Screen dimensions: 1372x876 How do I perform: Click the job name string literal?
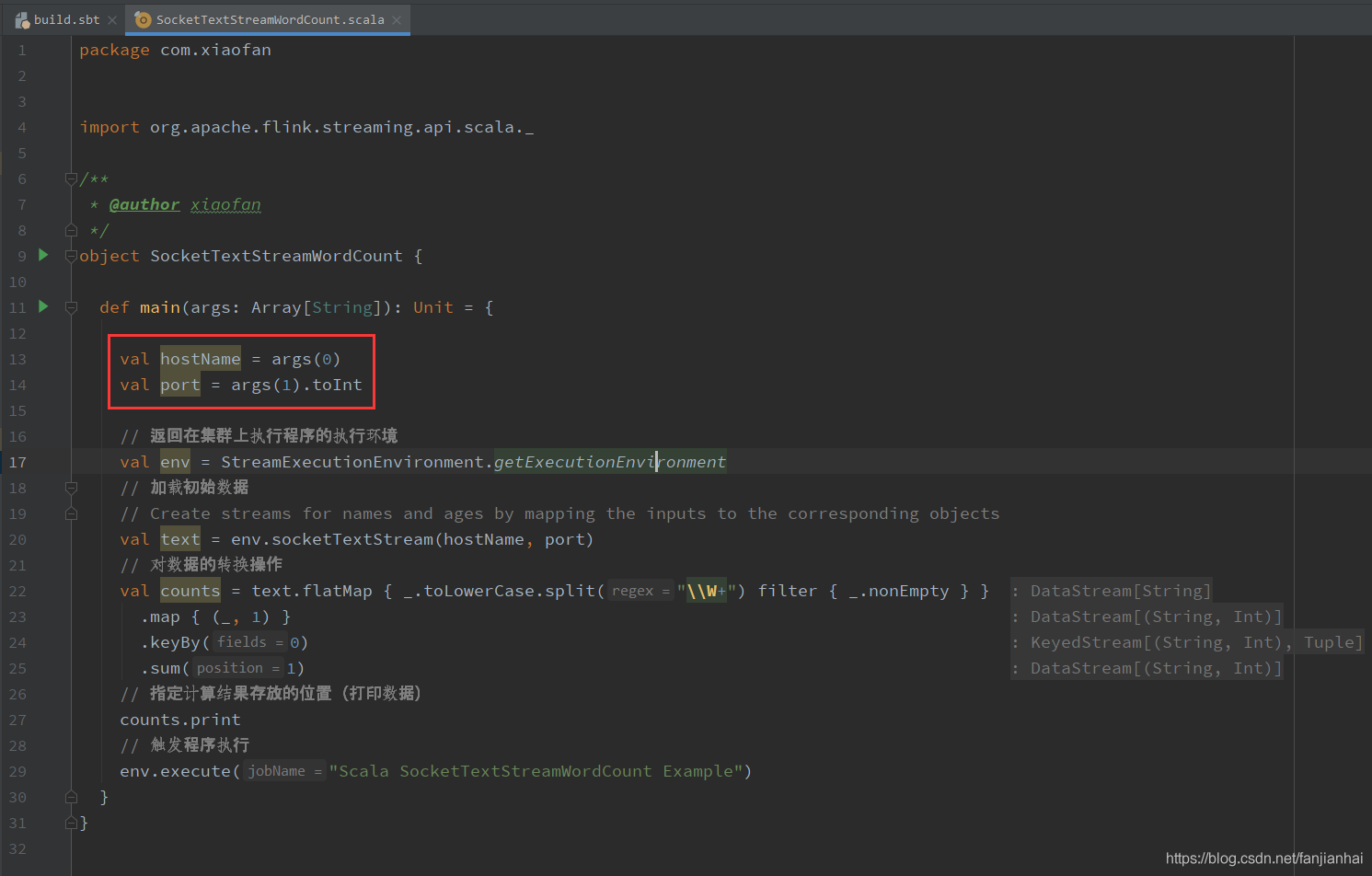tap(536, 771)
